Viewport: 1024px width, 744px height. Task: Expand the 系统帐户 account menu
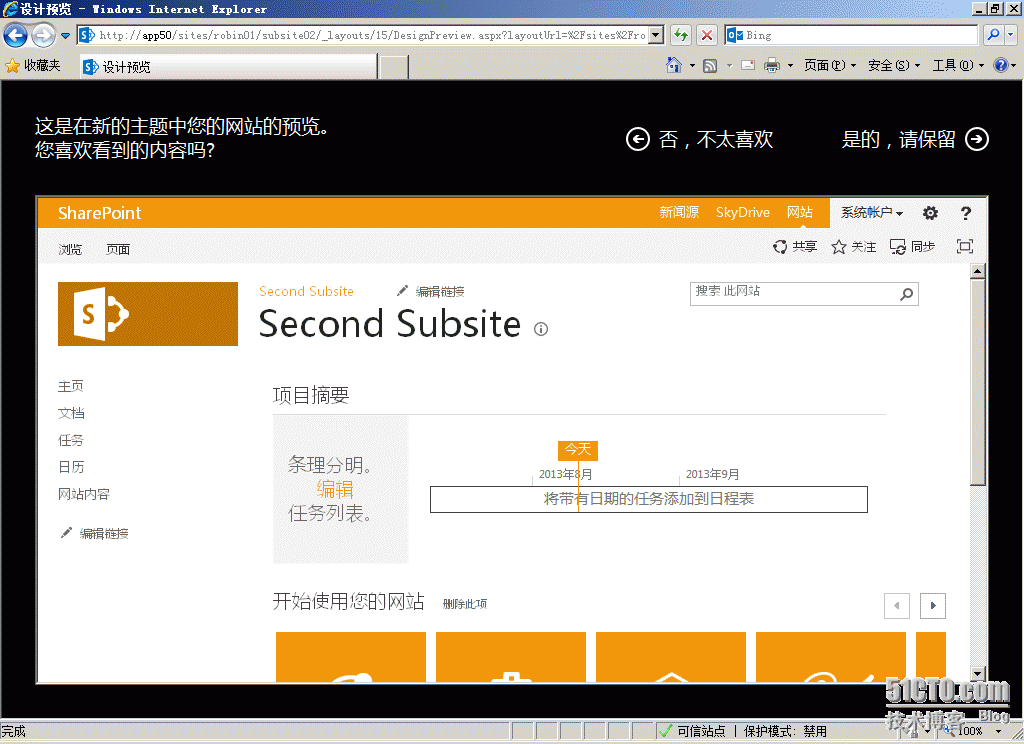[x=871, y=212]
